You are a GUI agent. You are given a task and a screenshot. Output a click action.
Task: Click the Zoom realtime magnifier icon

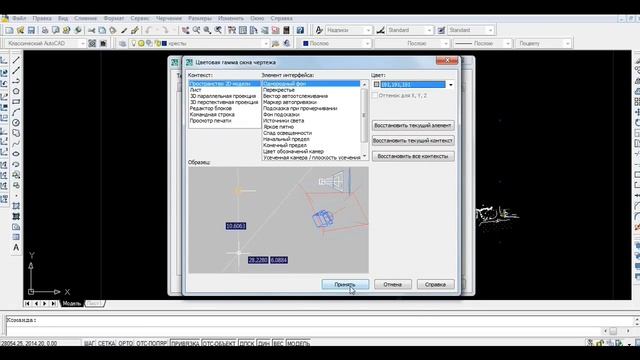pyautogui.click(x=196, y=30)
